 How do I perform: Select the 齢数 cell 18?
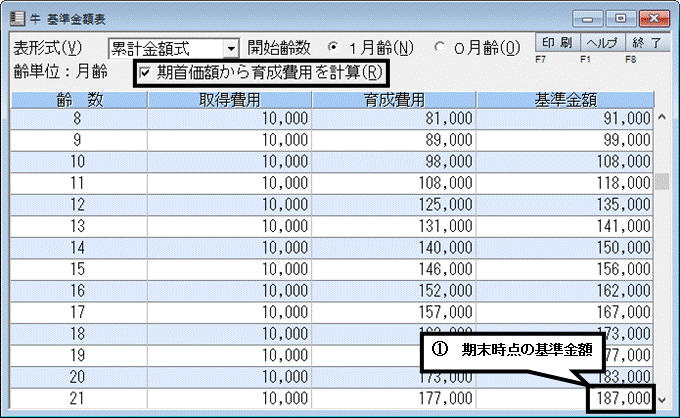point(79,334)
